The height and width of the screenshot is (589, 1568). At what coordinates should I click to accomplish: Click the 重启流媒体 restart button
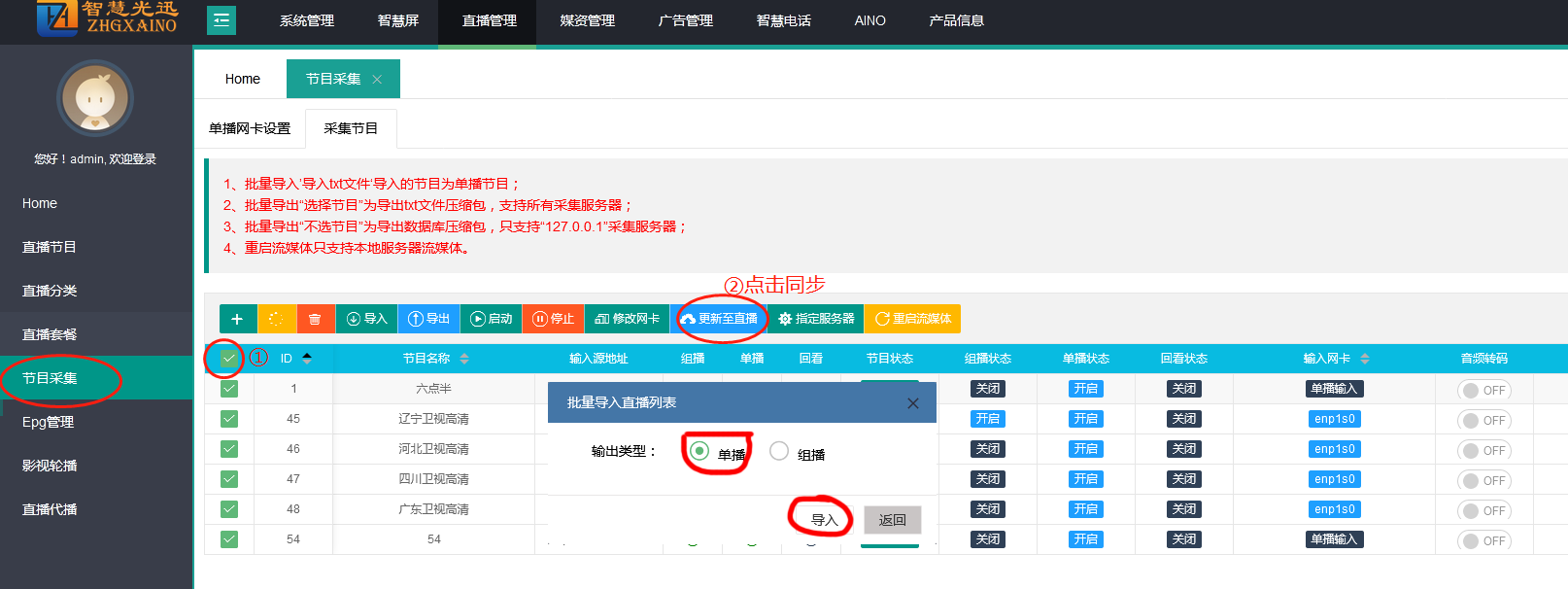[912, 319]
